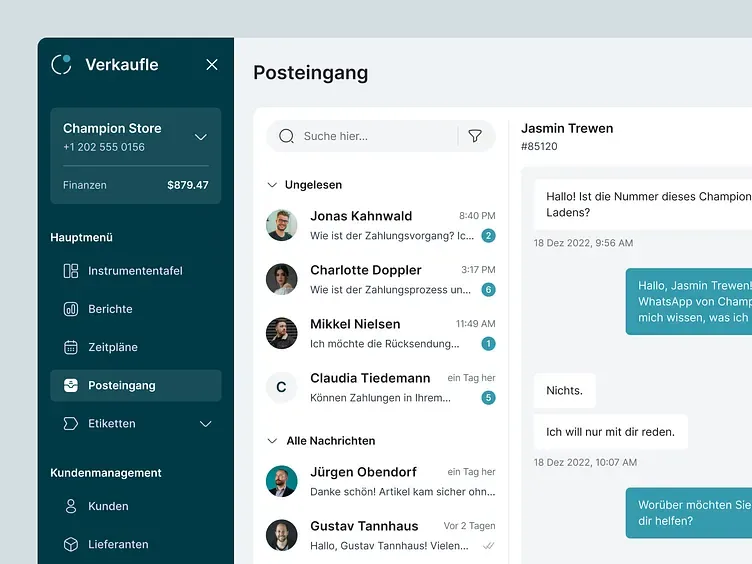Open Instrumententafel from the main menu
This screenshot has height=564, width=752.
pyautogui.click(x=136, y=271)
